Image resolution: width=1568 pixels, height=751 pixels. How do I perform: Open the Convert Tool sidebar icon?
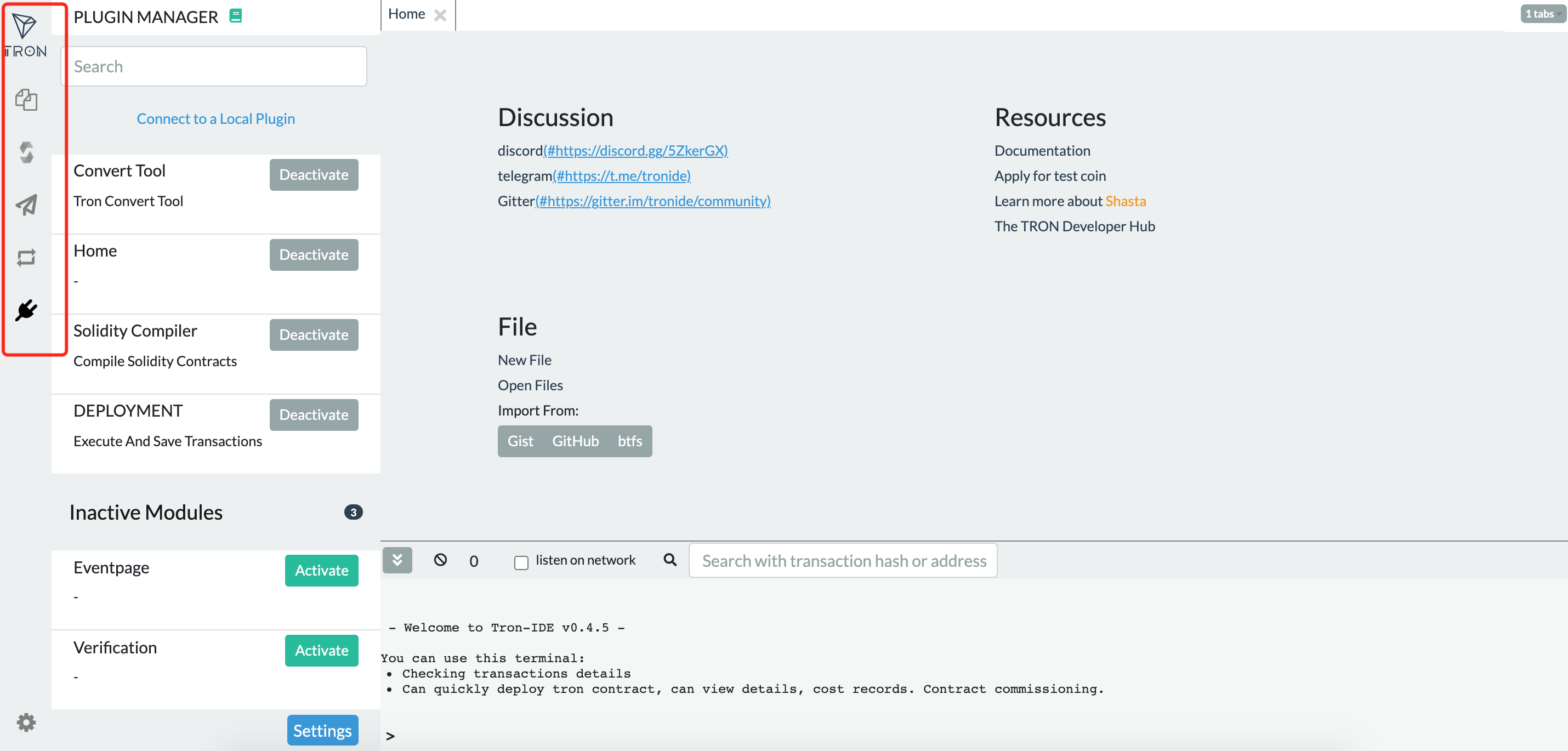pyautogui.click(x=26, y=258)
